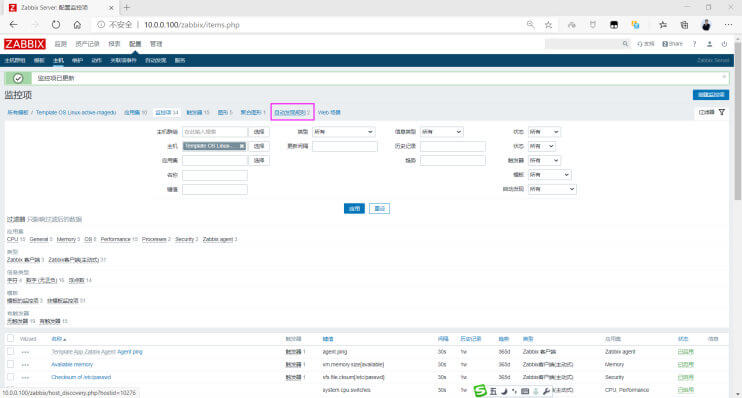Open the 监测 top menu
Screen dimensions: 742x398
[x=61, y=44]
